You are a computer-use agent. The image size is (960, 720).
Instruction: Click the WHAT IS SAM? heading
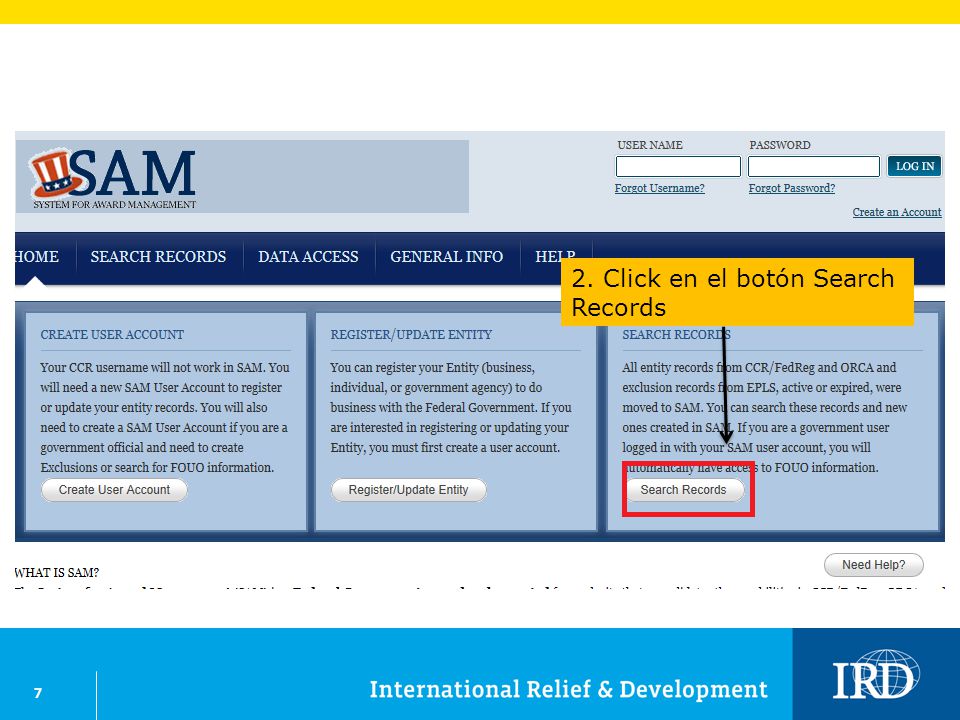tap(56, 572)
